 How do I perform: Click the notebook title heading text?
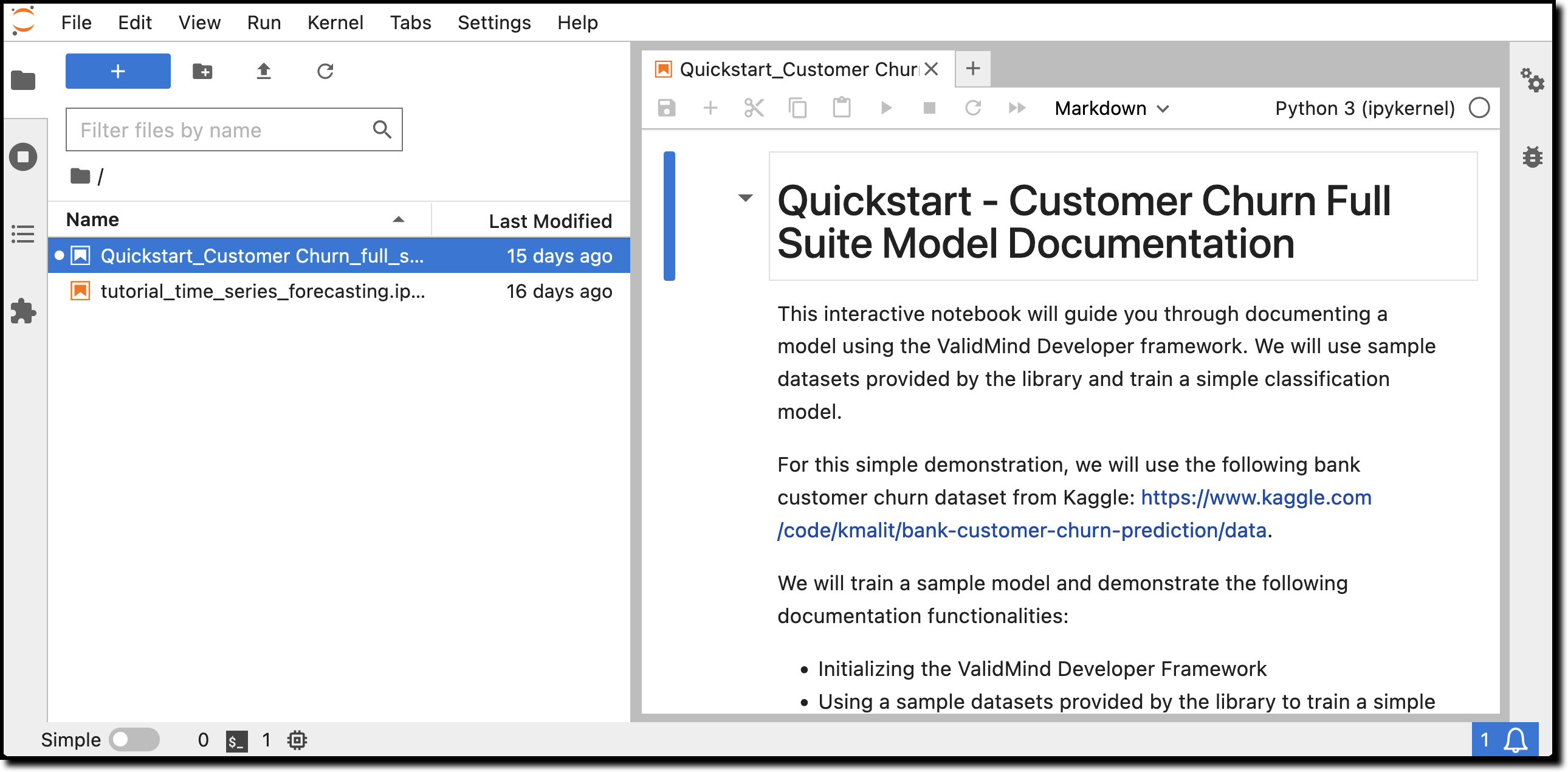(x=1084, y=222)
